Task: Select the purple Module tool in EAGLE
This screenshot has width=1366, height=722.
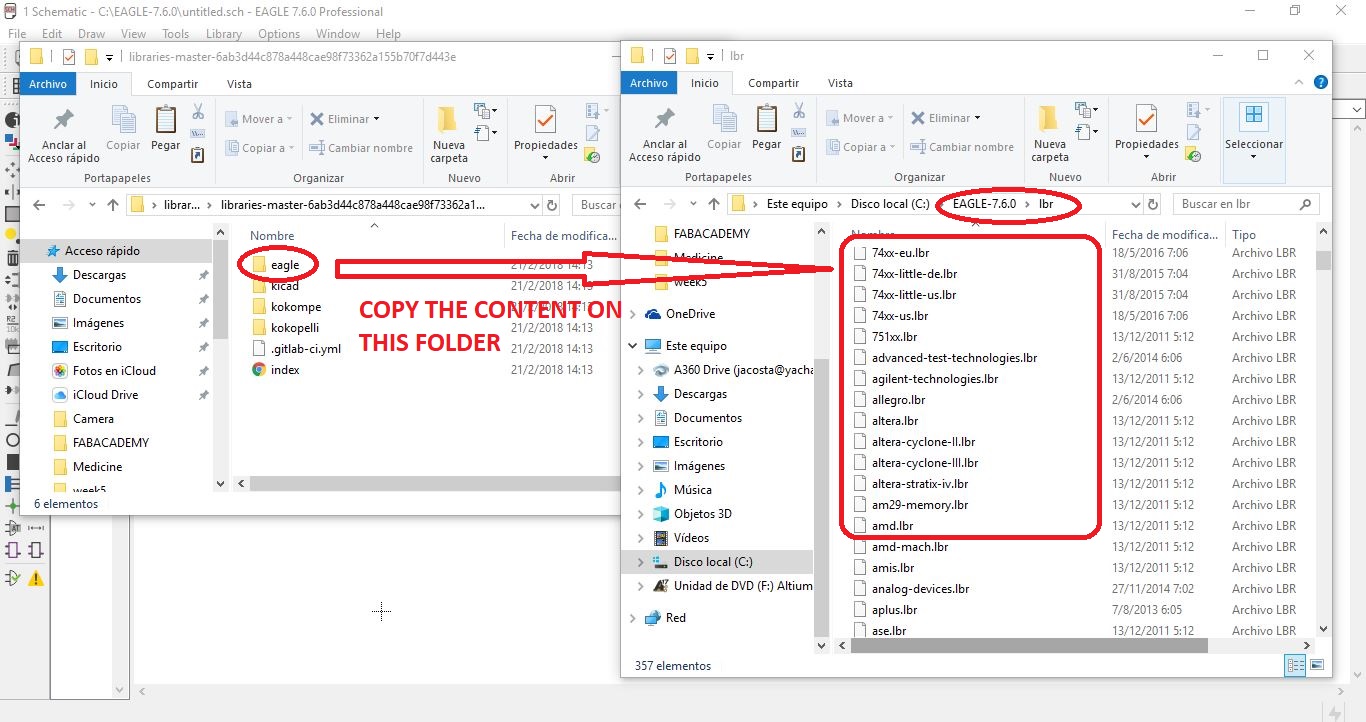Action: click(13, 550)
